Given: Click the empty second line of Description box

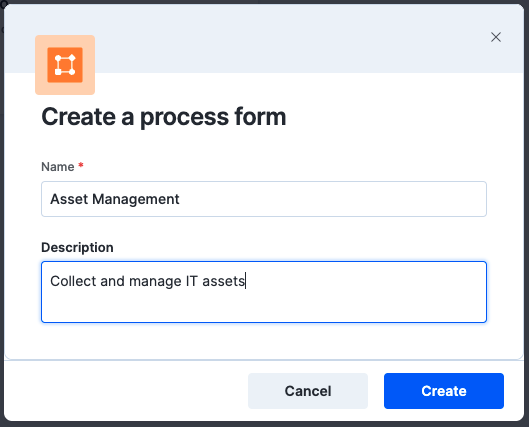Looking at the screenshot, I should (x=264, y=305).
